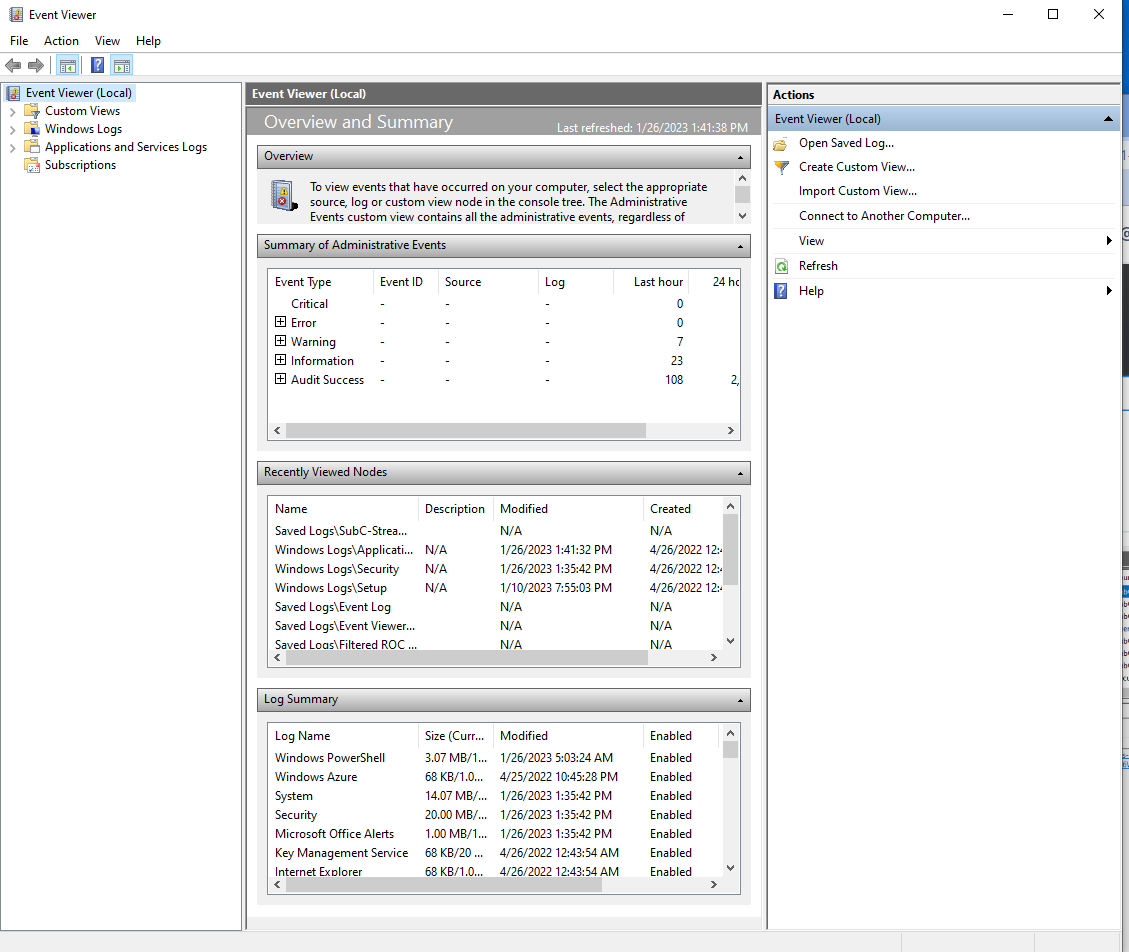Click the blue Help toolbar icon
1129x952 pixels.
pos(97,66)
